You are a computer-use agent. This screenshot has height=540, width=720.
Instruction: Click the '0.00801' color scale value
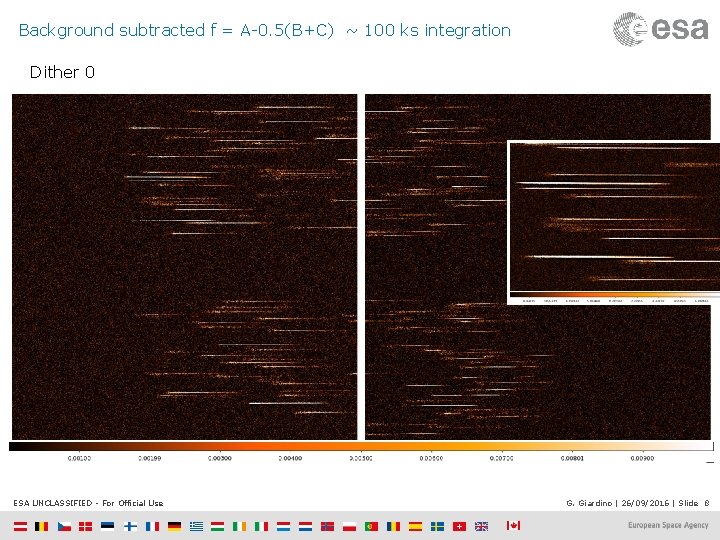tap(572, 458)
